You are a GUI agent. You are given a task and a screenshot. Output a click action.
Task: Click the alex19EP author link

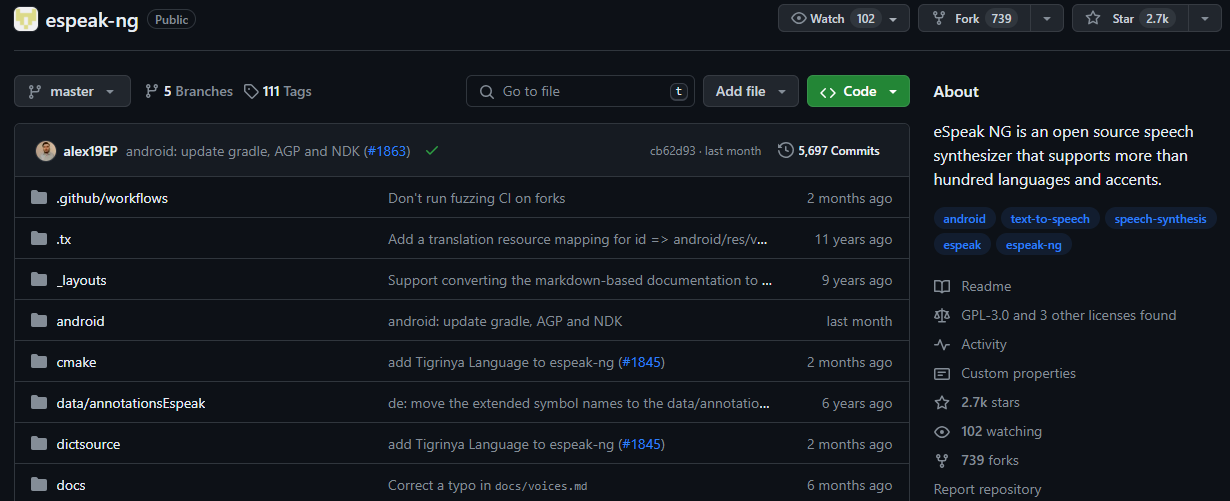pos(90,151)
